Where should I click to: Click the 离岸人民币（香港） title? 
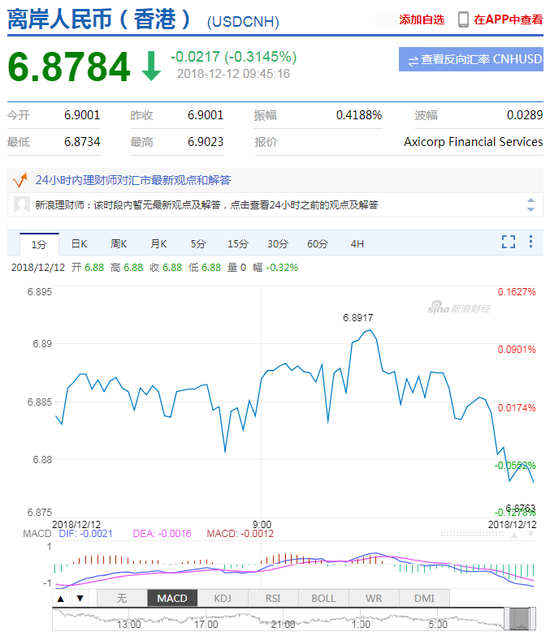tap(99, 19)
